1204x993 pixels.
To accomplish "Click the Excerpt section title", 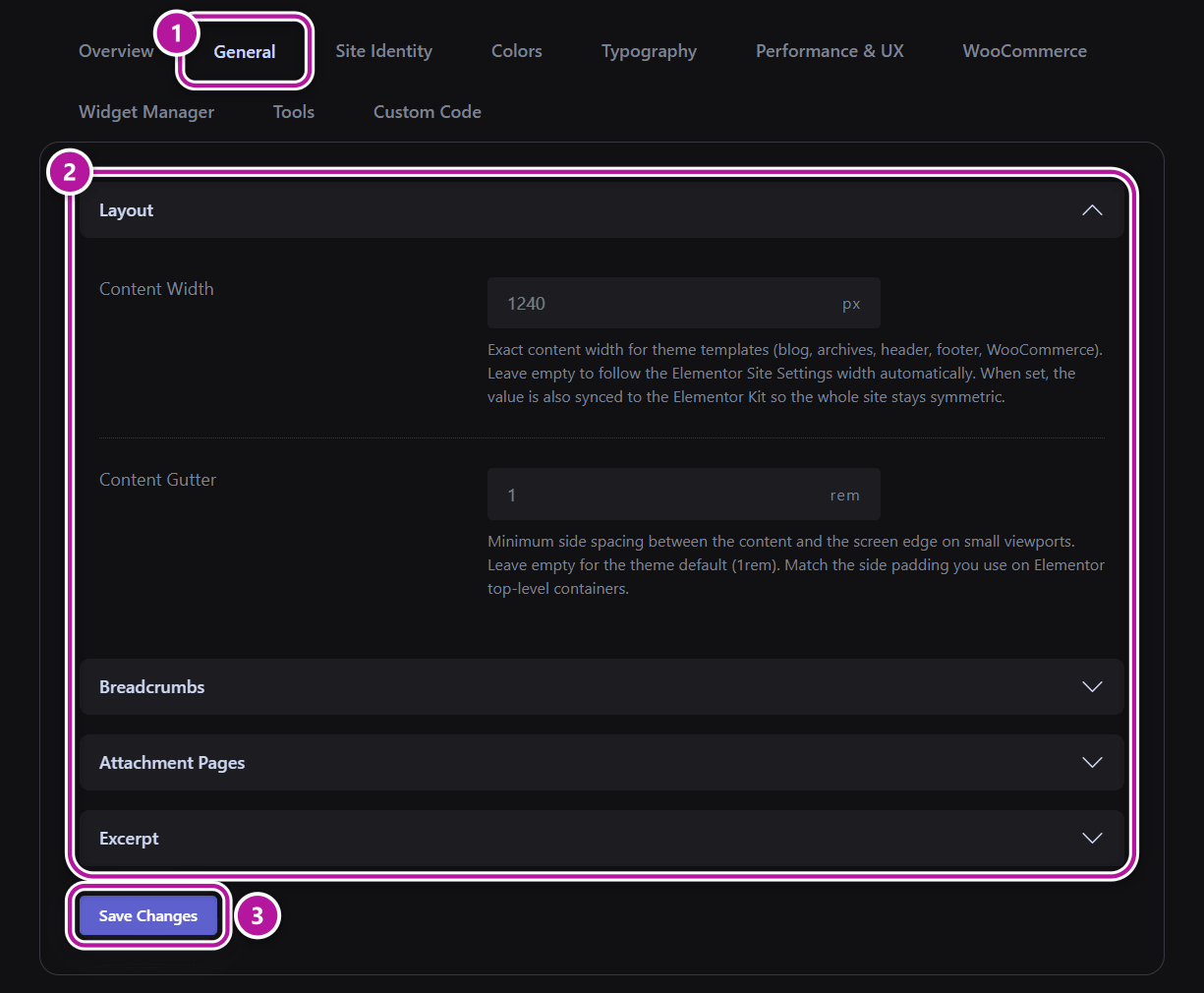I will point(129,839).
